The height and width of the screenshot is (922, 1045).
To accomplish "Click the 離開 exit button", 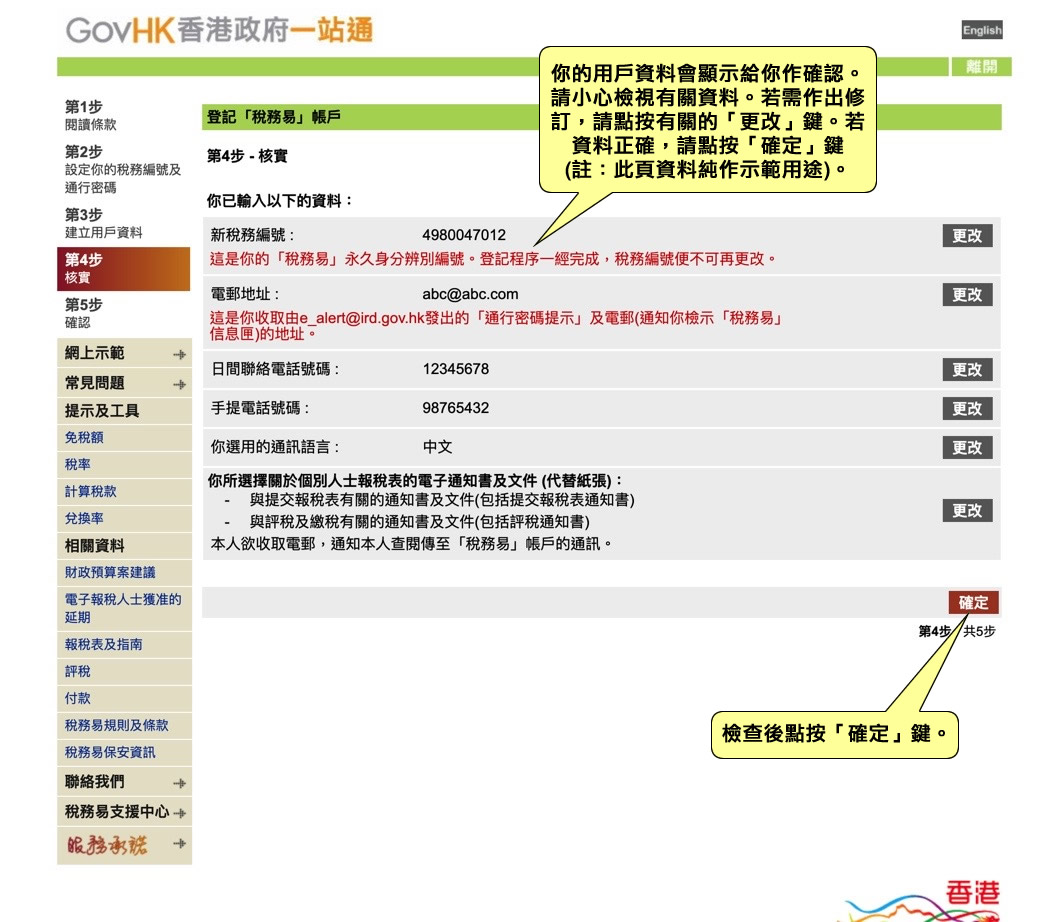I will (x=981, y=66).
